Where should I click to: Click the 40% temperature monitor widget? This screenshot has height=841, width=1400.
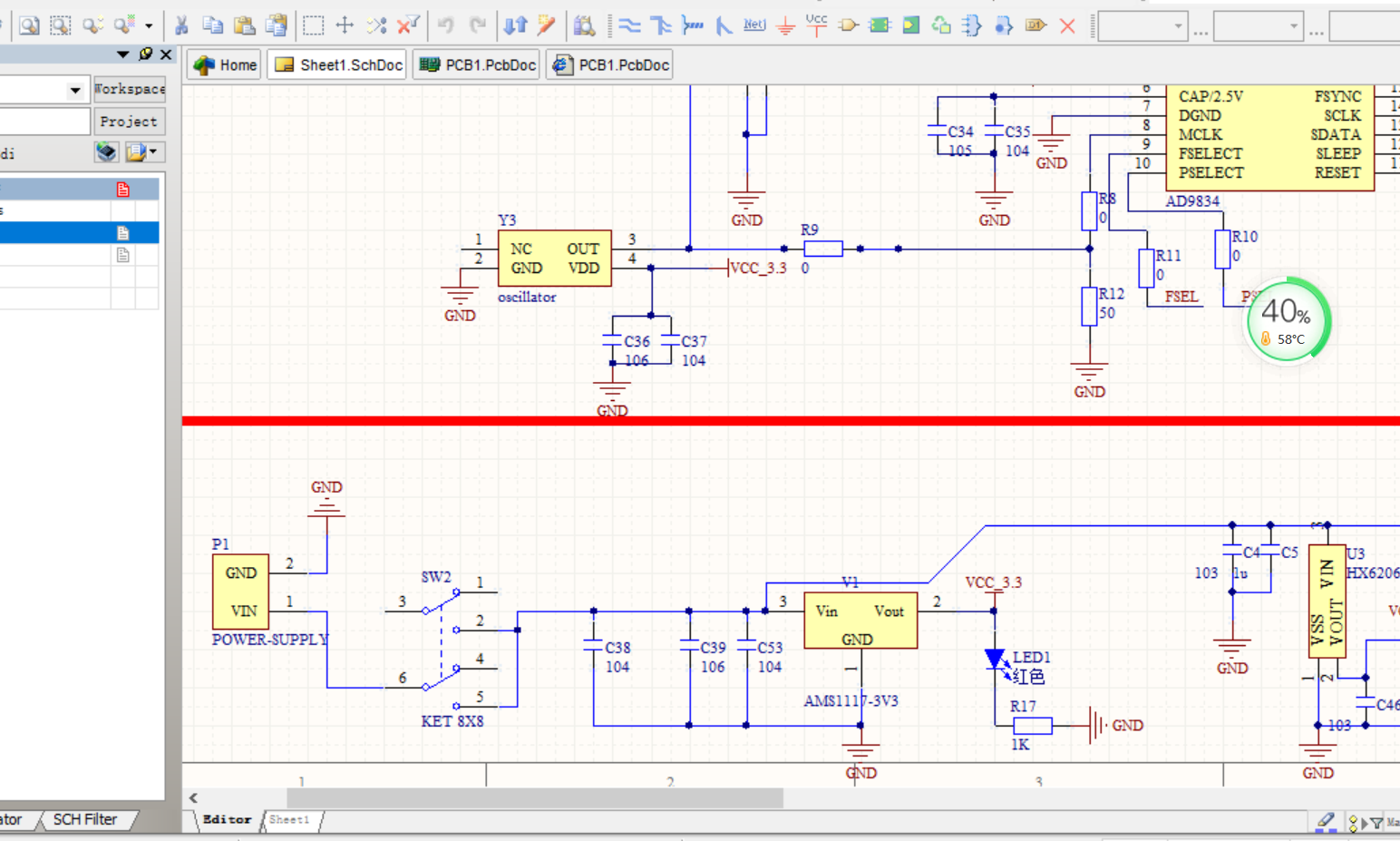click(x=1288, y=320)
